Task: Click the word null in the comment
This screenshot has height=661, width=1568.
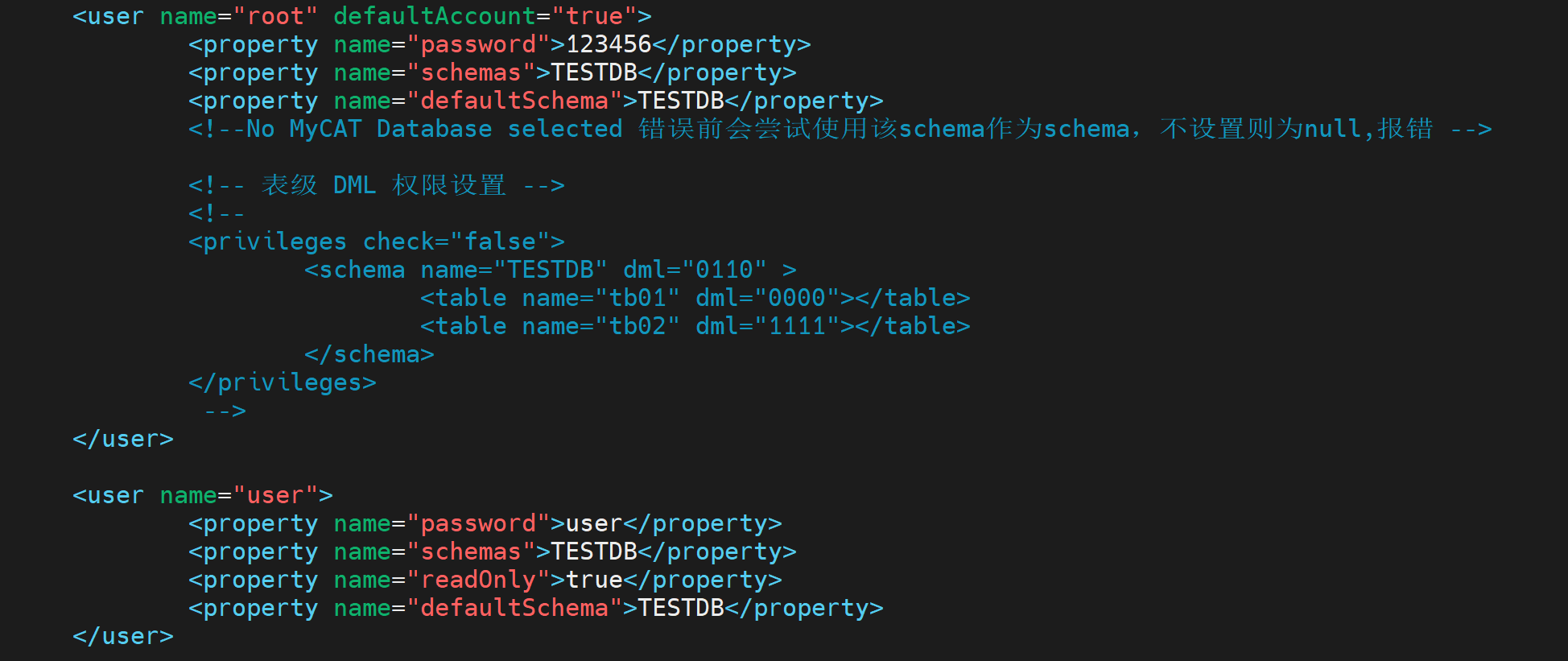Action: 1332,129
